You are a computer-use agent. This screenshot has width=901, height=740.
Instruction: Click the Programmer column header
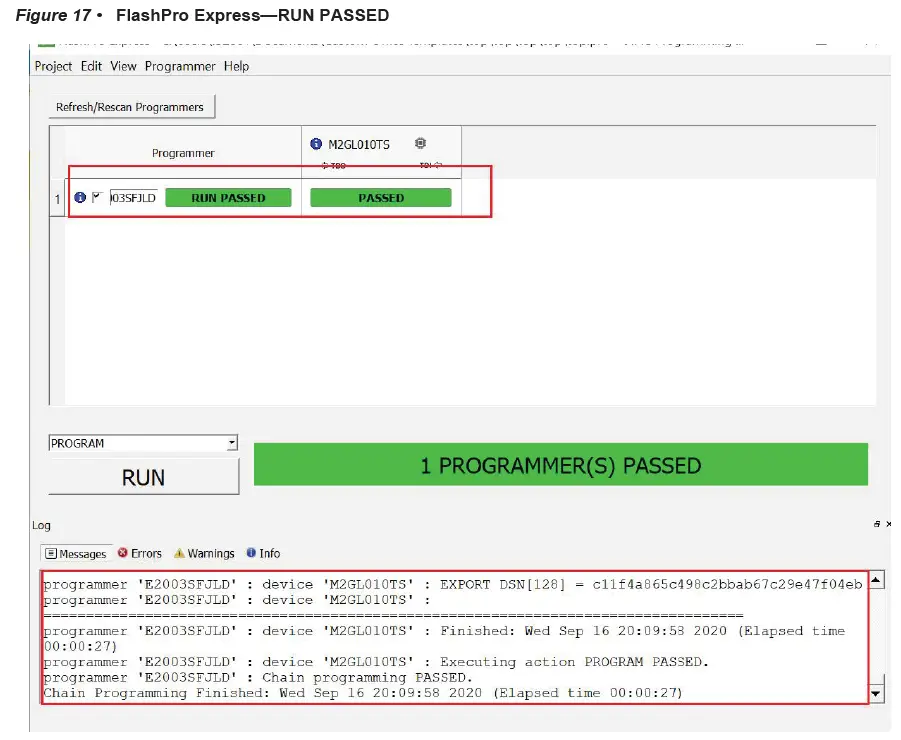183,153
